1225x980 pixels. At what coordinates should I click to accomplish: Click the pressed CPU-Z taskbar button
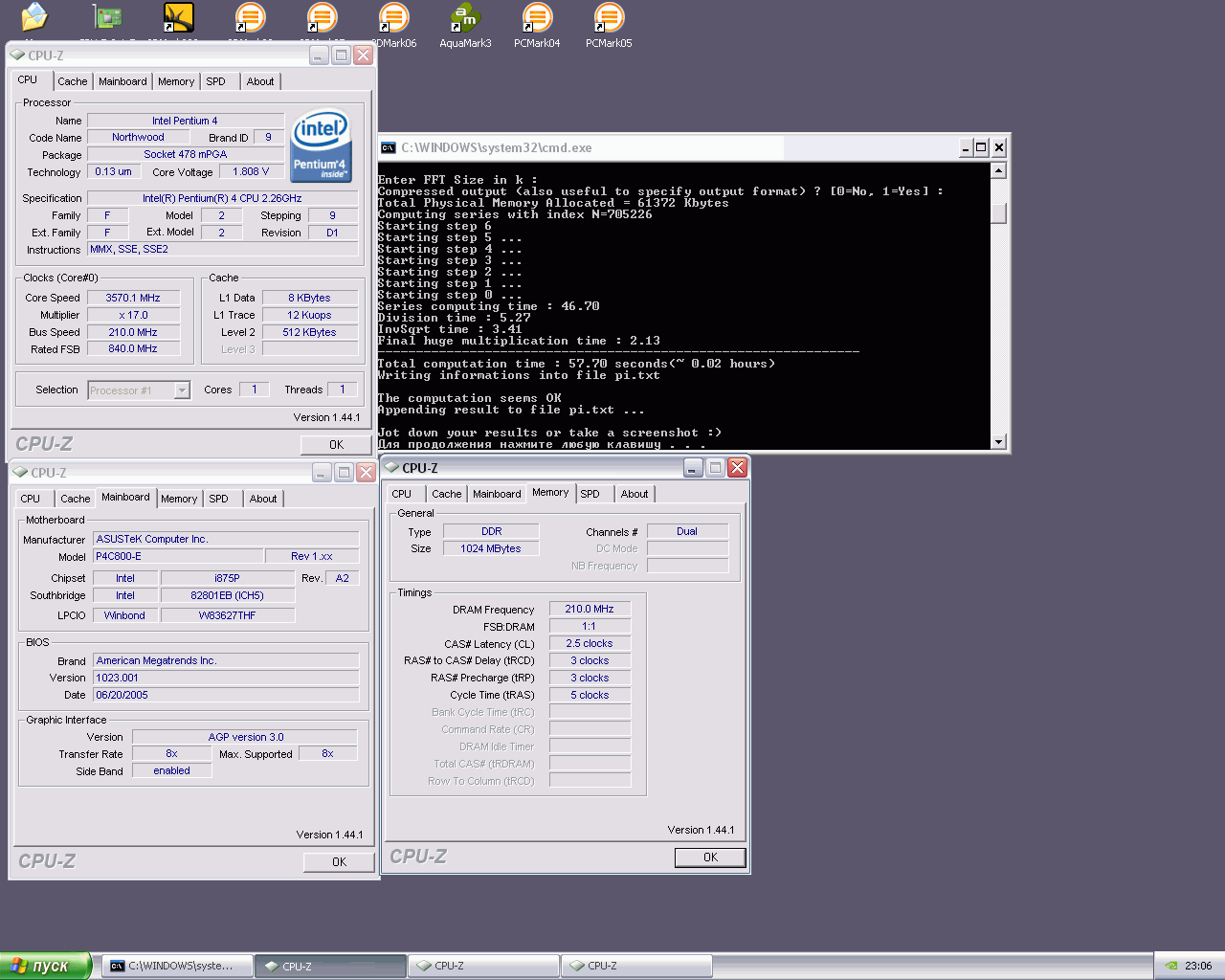pos(330,967)
